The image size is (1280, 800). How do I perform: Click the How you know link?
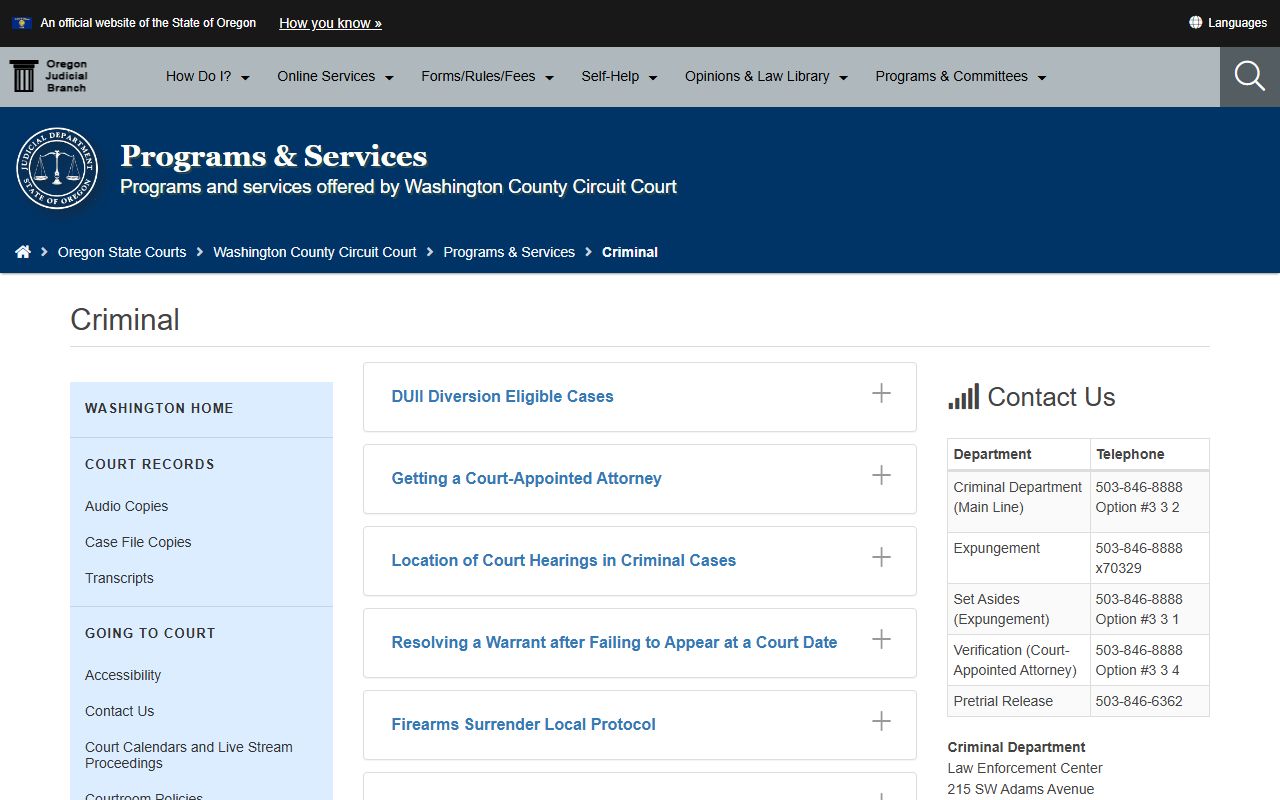click(330, 23)
